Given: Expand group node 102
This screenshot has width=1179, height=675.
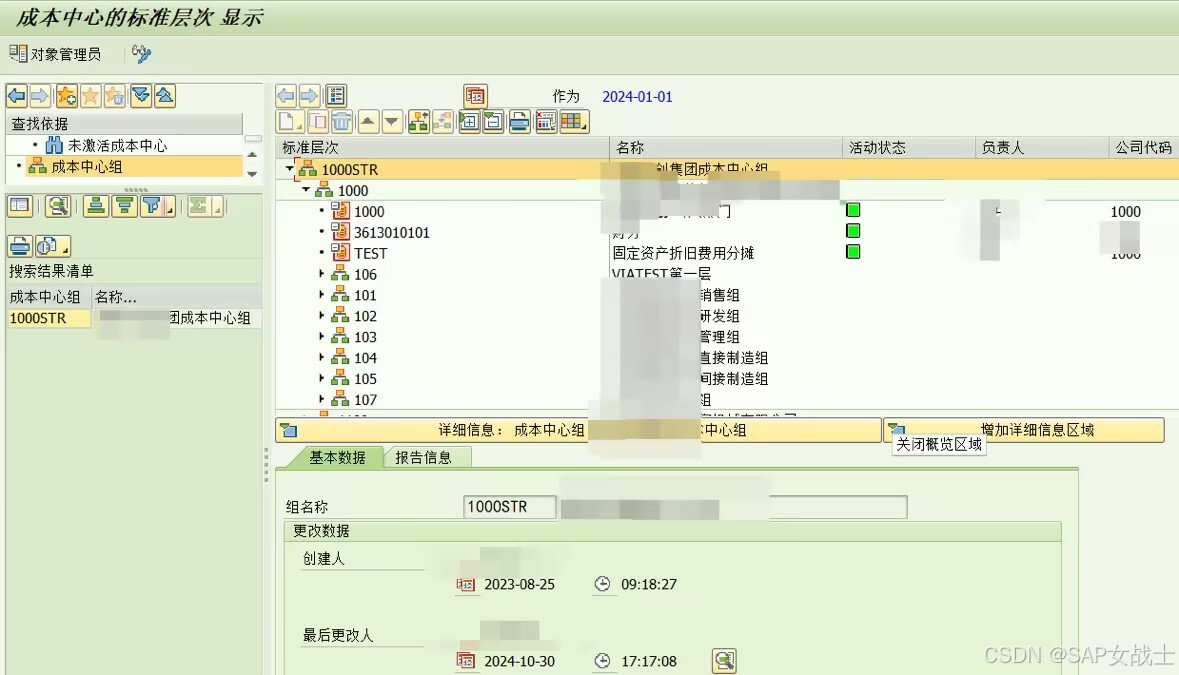Looking at the screenshot, I should (322, 316).
